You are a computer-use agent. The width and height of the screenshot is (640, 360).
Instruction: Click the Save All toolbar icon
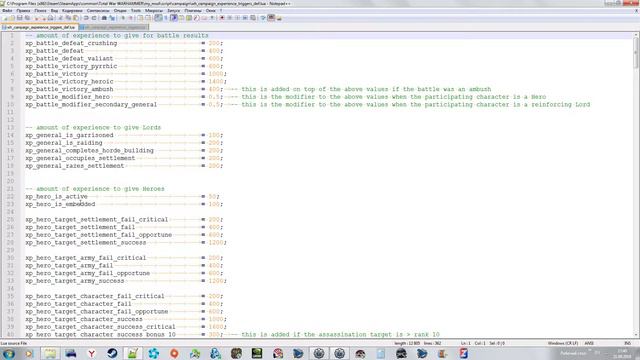click(x=27, y=18)
